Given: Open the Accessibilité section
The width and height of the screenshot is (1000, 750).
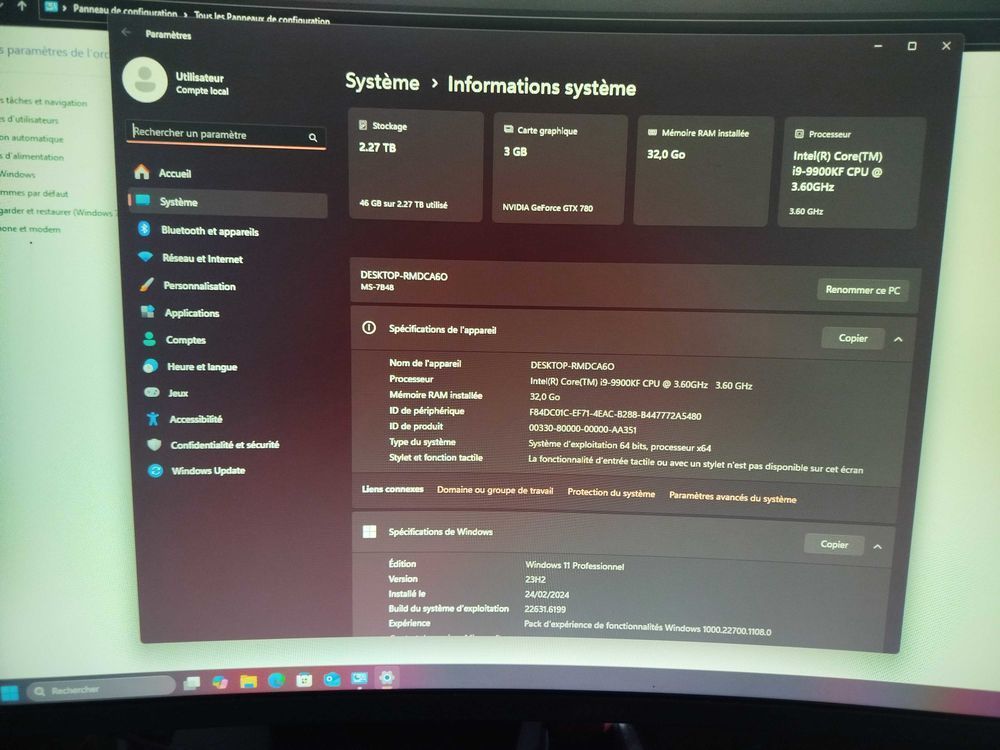Looking at the screenshot, I should tap(195, 420).
